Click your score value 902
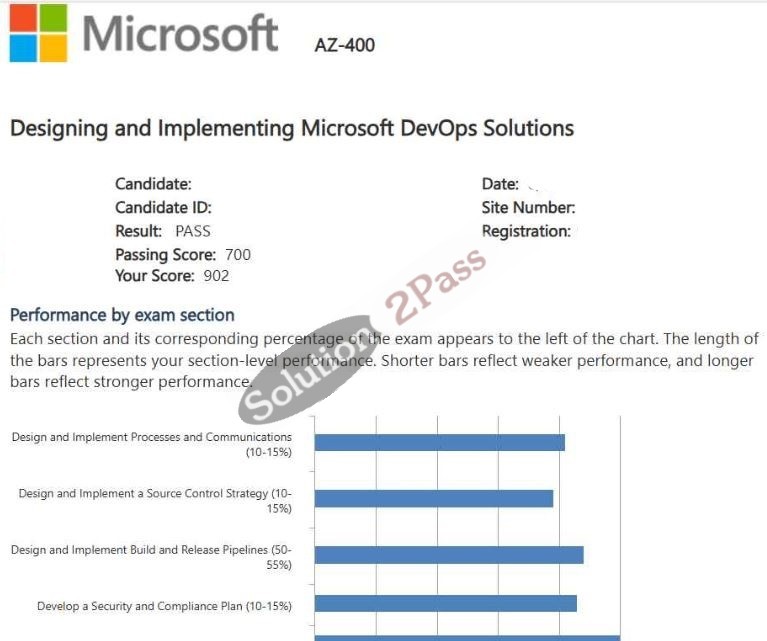Image resolution: width=767 pixels, height=641 pixels. 216,275
